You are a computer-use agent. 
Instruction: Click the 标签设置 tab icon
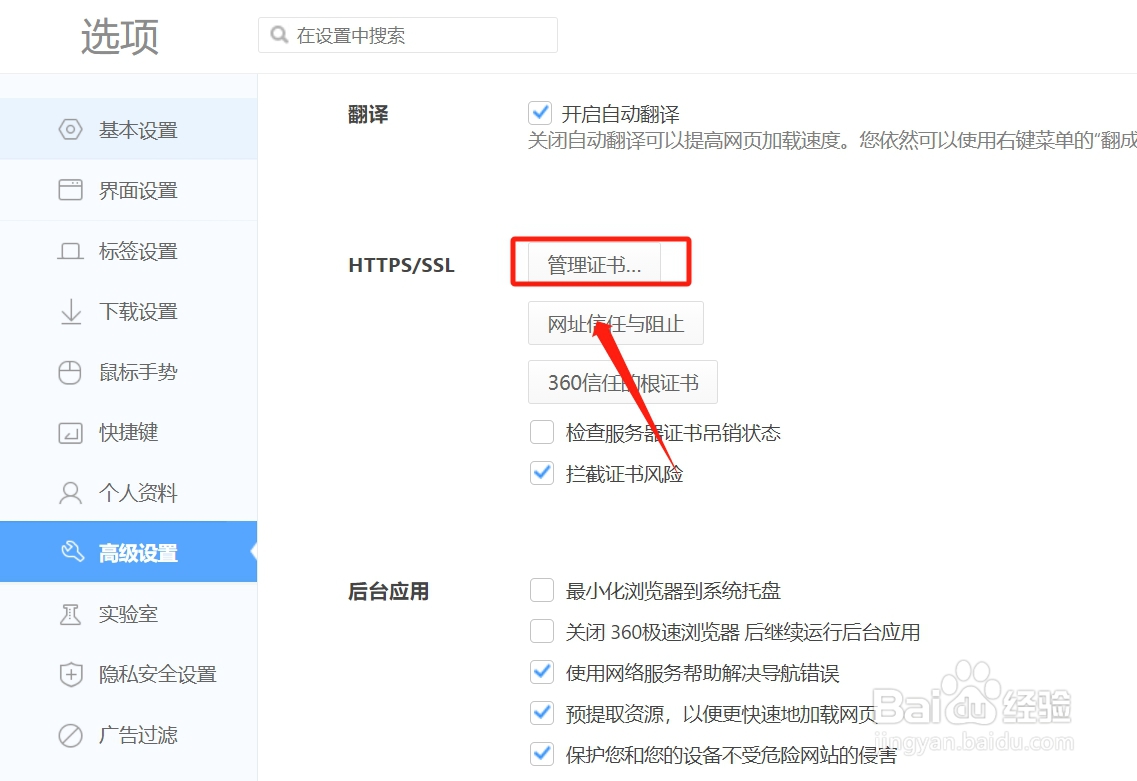(70, 252)
